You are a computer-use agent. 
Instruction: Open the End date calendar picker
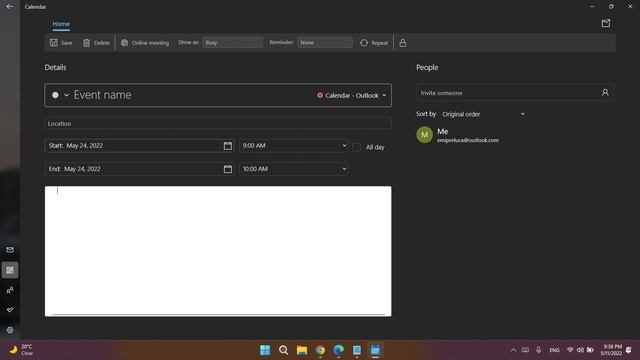click(228, 169)
